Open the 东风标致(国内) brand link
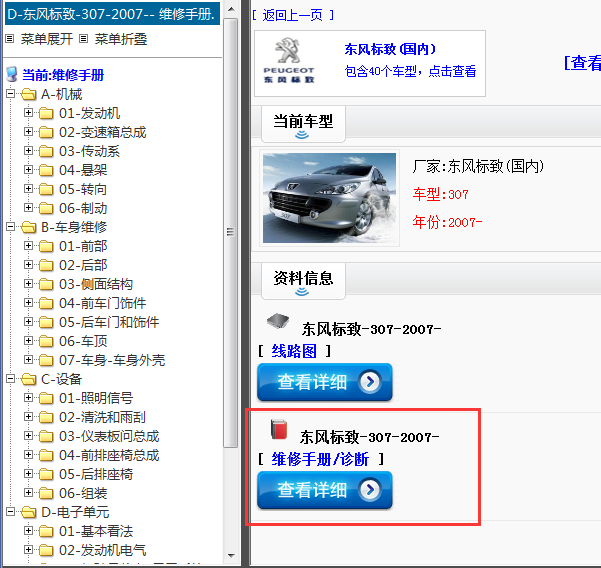Screen dimensions: 601x568 pyautogui.click(x=390, y=49)
